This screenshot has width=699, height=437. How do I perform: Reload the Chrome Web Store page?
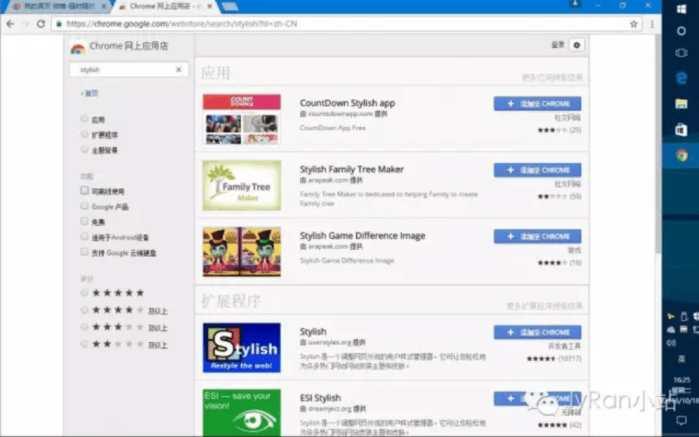(41, 24)
